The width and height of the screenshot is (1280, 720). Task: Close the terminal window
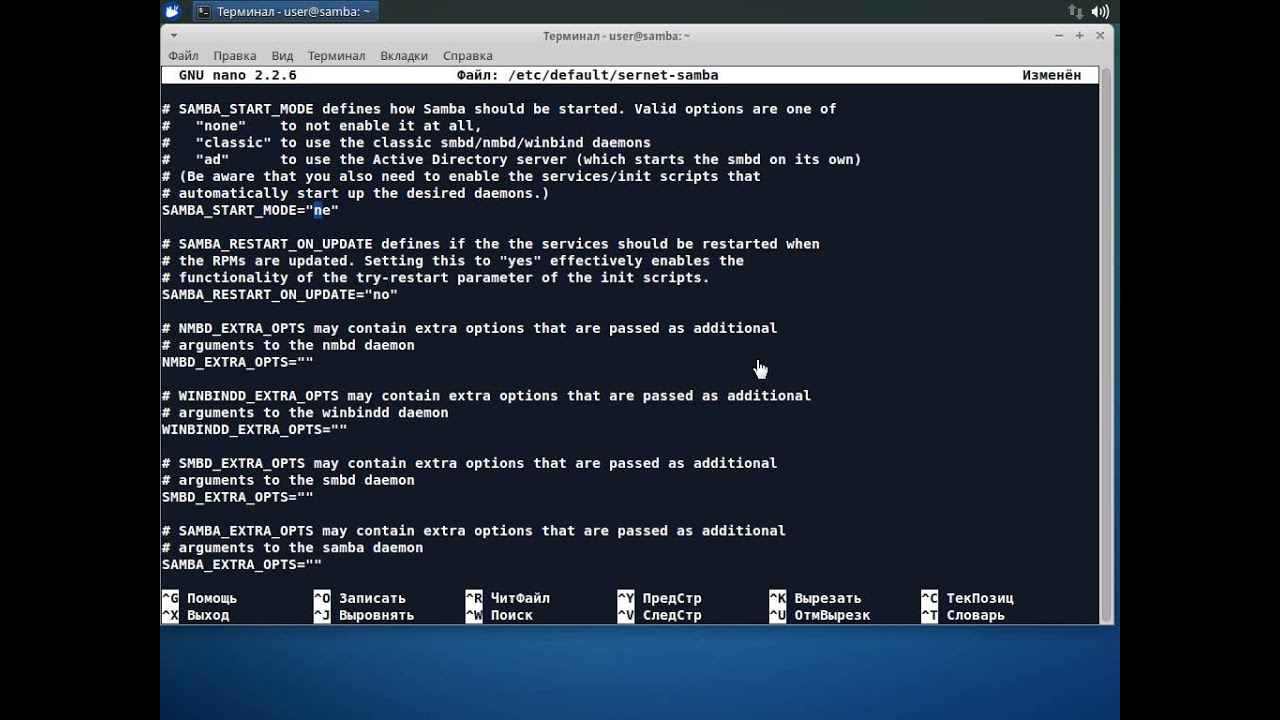[x=1102, y=36]
